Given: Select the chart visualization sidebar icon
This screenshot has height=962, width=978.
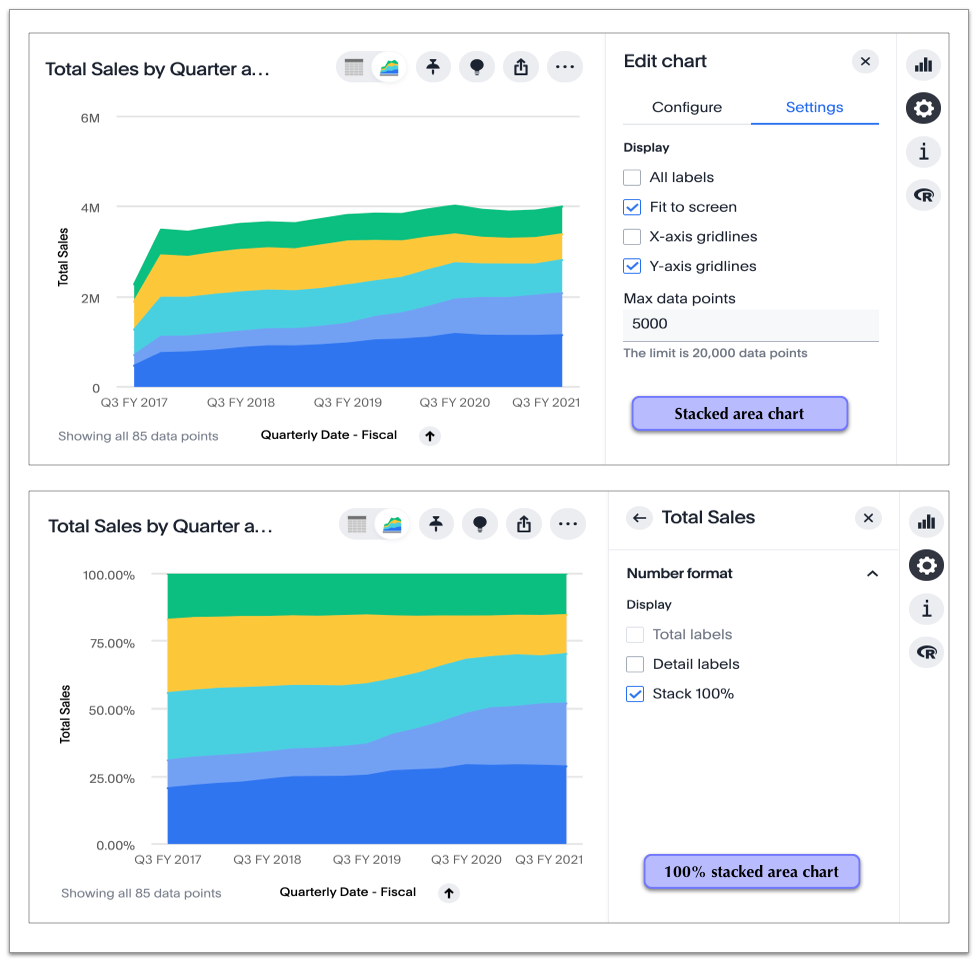Looking at the screenshot, I should tap(923, 64).
